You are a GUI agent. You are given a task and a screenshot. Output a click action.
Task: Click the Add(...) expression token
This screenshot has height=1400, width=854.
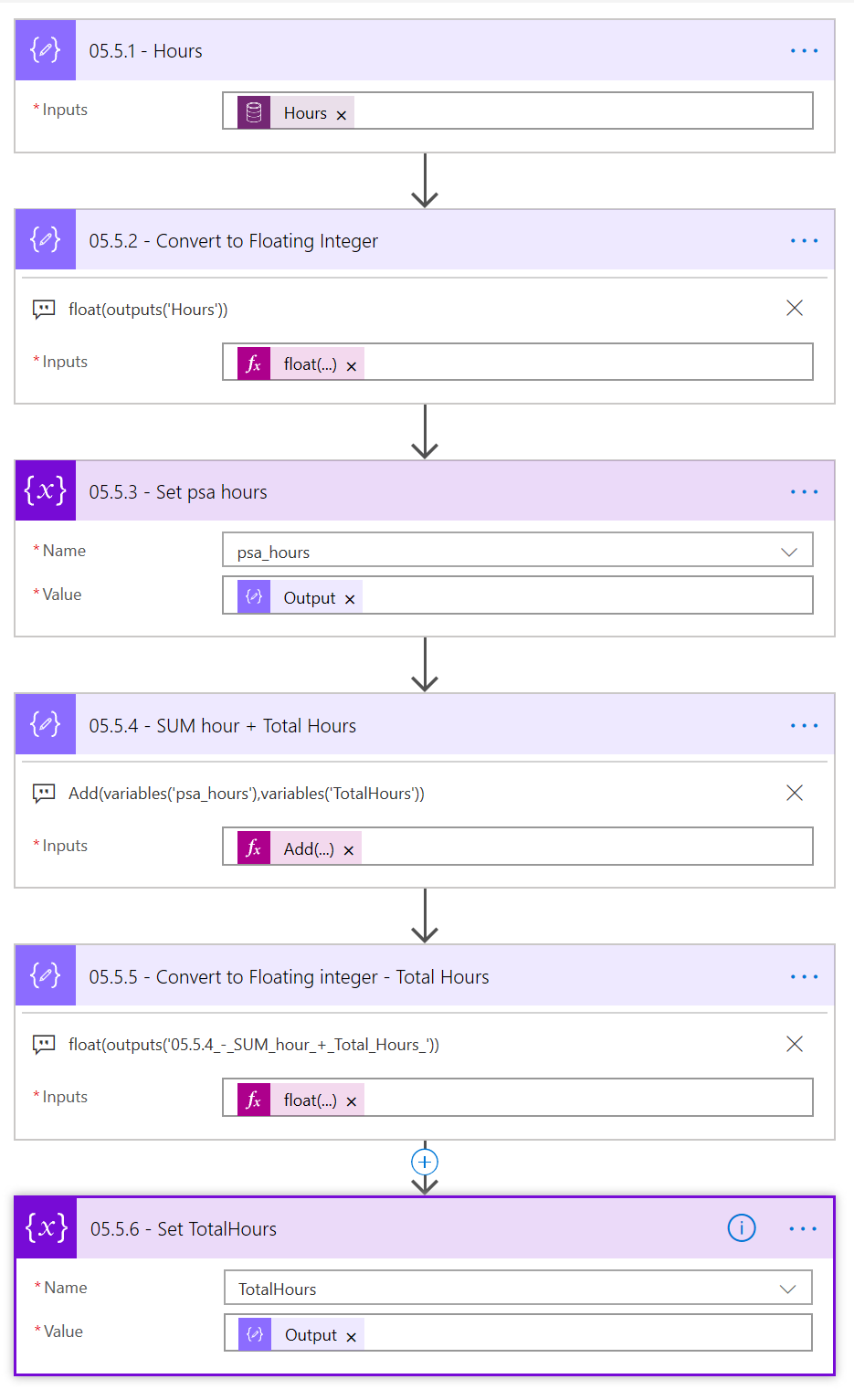(308, 848)
